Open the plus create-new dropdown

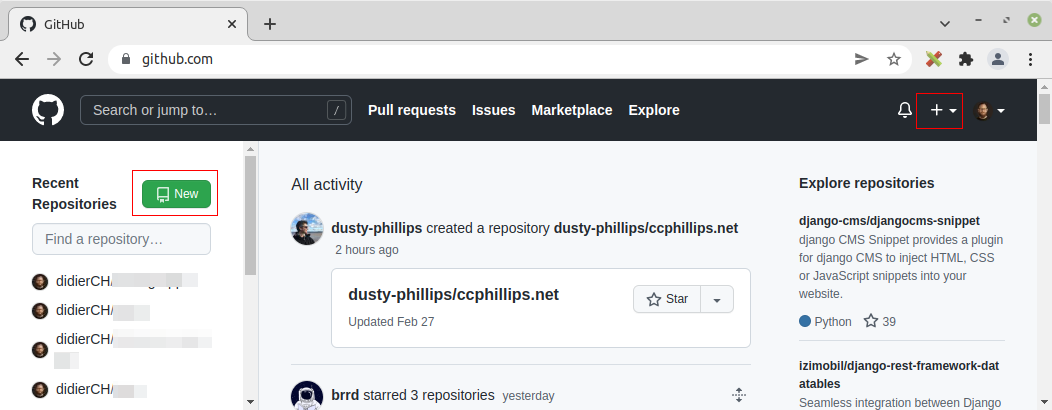point(943,111)
